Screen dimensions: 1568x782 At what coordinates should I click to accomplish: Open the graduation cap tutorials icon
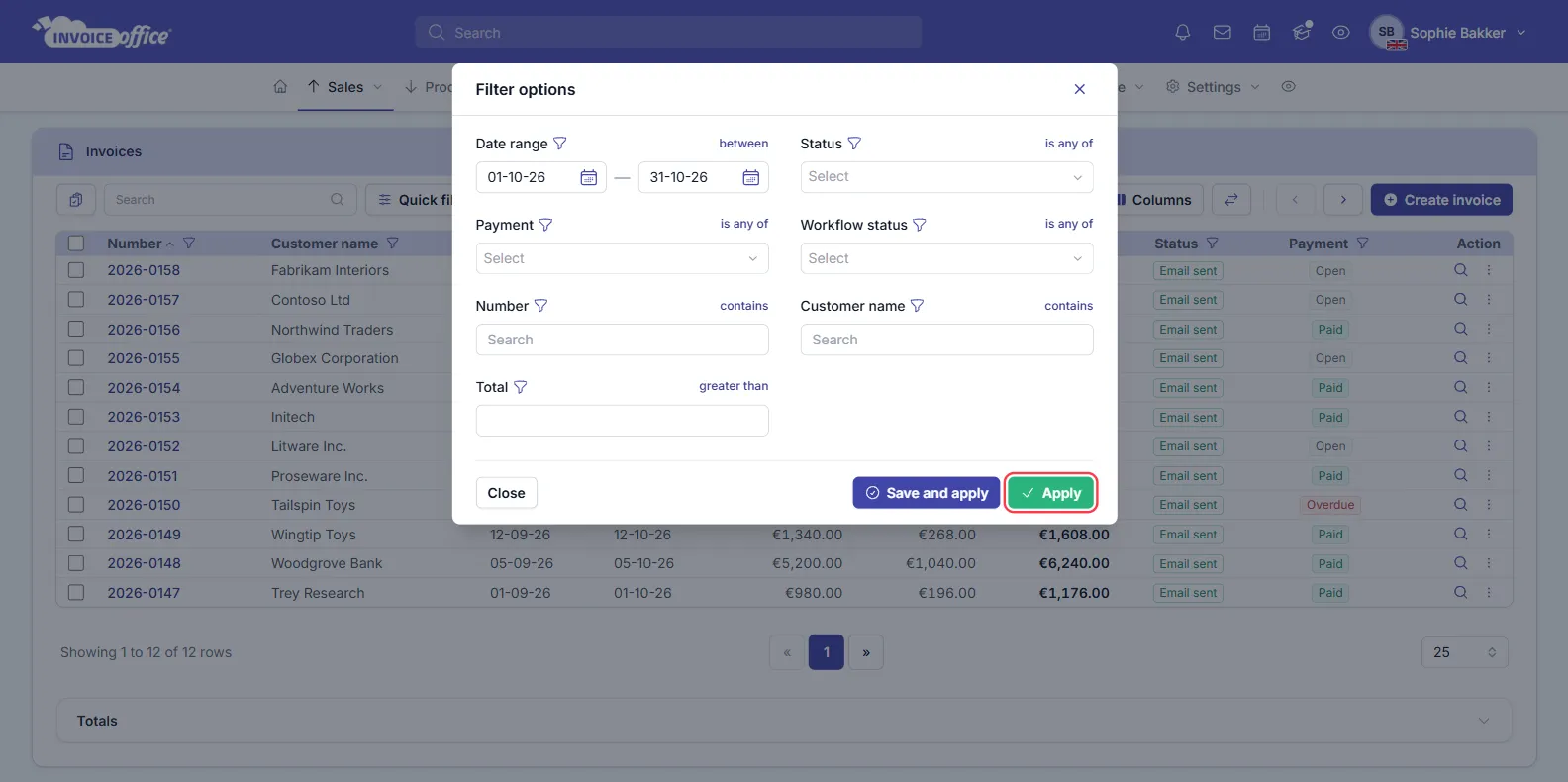[x=1302, y=32]
